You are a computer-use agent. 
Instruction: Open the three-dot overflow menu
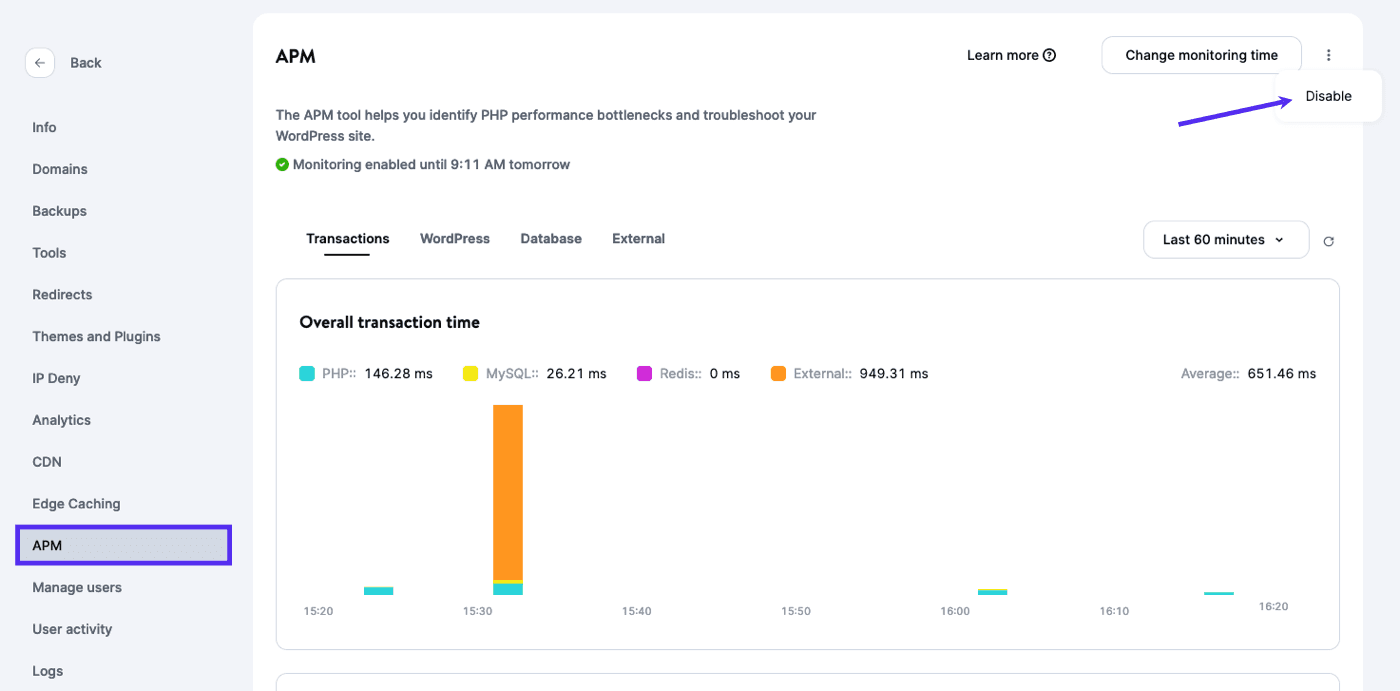(1329, 55)
